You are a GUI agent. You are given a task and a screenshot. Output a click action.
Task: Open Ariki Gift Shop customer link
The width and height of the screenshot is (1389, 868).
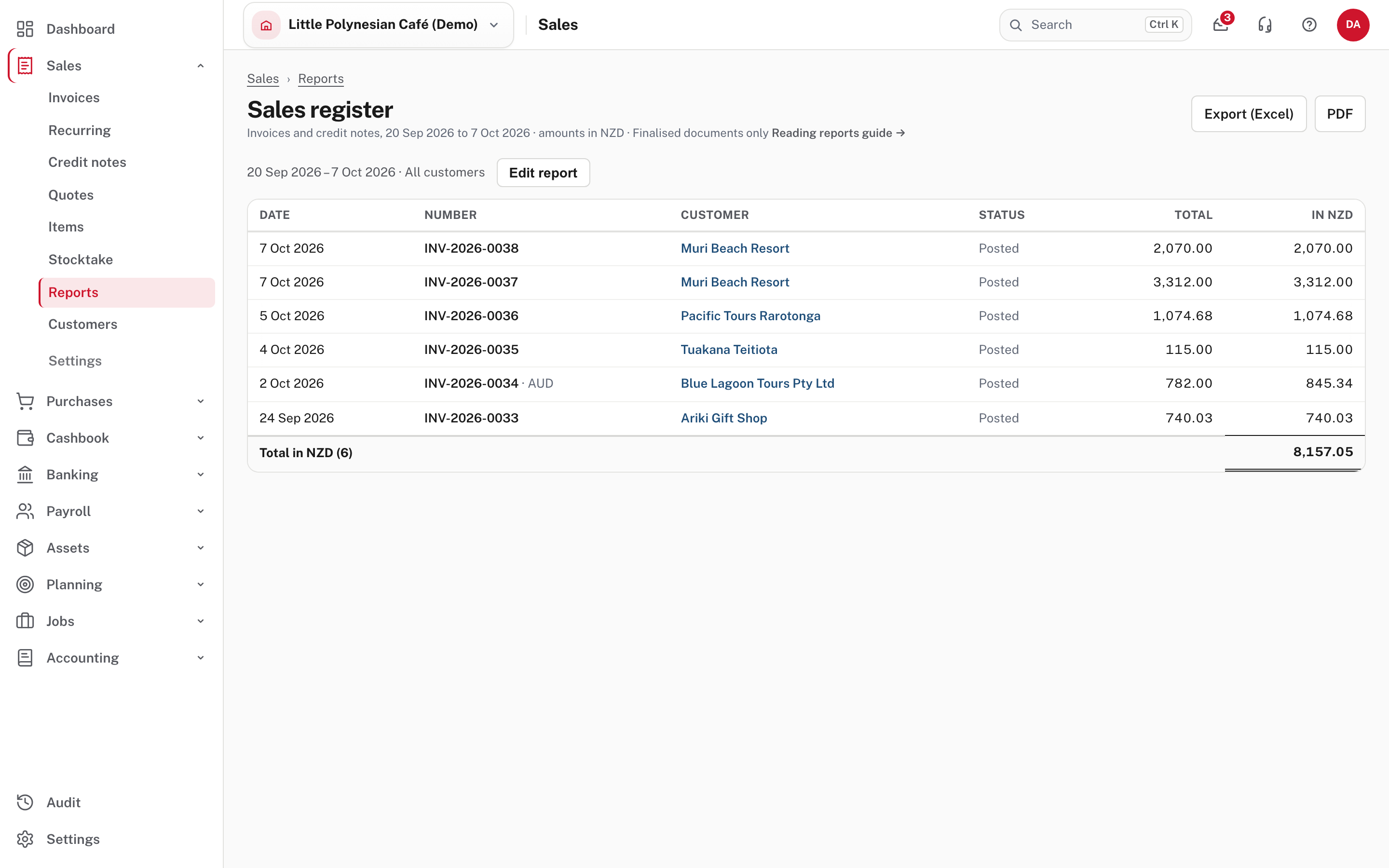point(724,418)
